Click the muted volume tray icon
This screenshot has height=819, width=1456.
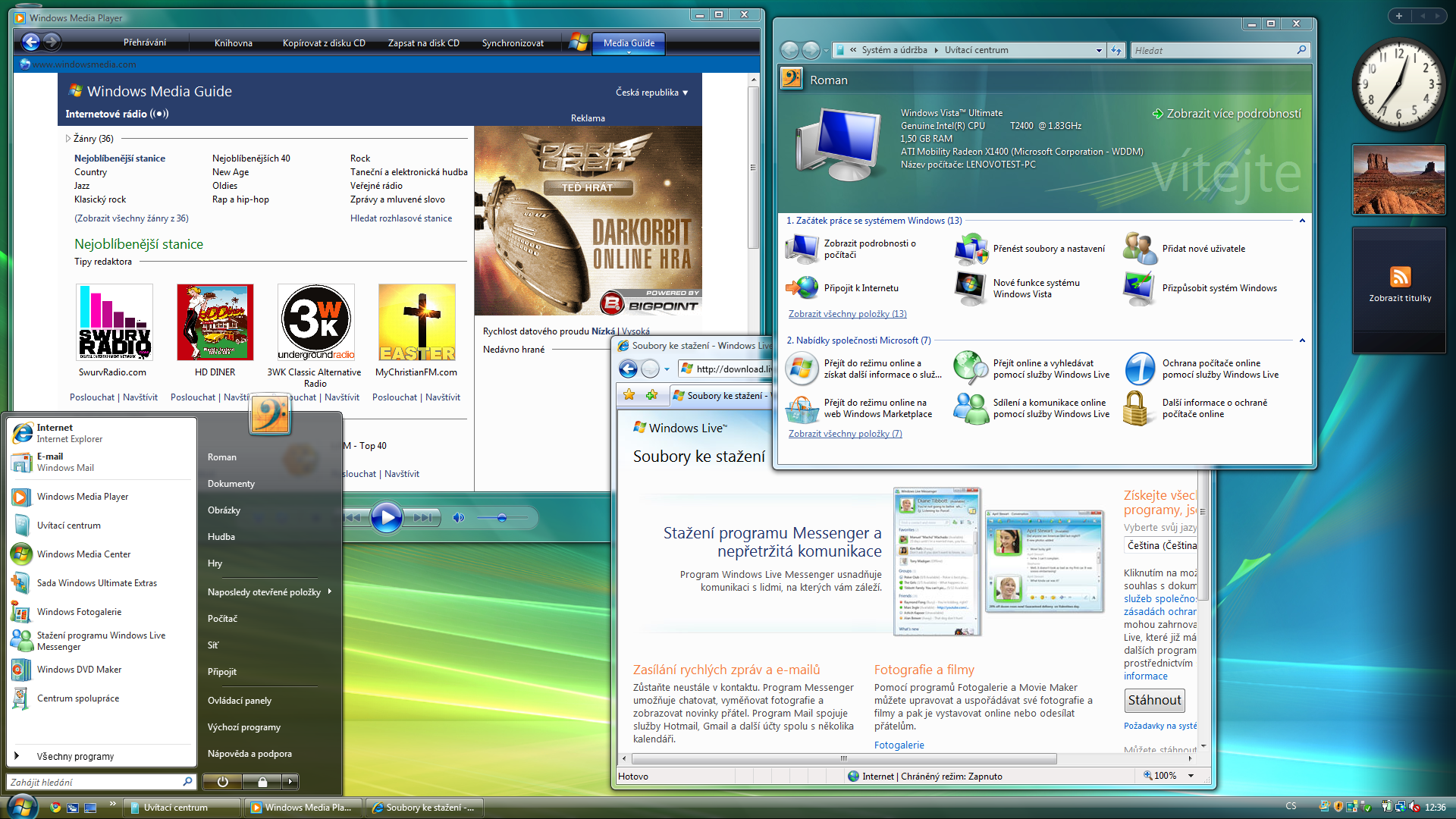pos(1414,807)
